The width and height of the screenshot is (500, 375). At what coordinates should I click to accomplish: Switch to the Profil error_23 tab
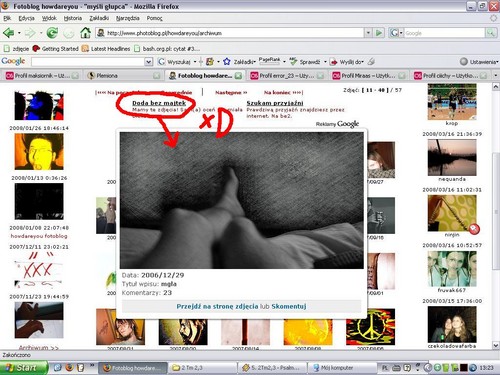pyautogui.click(x=287, y=76)
